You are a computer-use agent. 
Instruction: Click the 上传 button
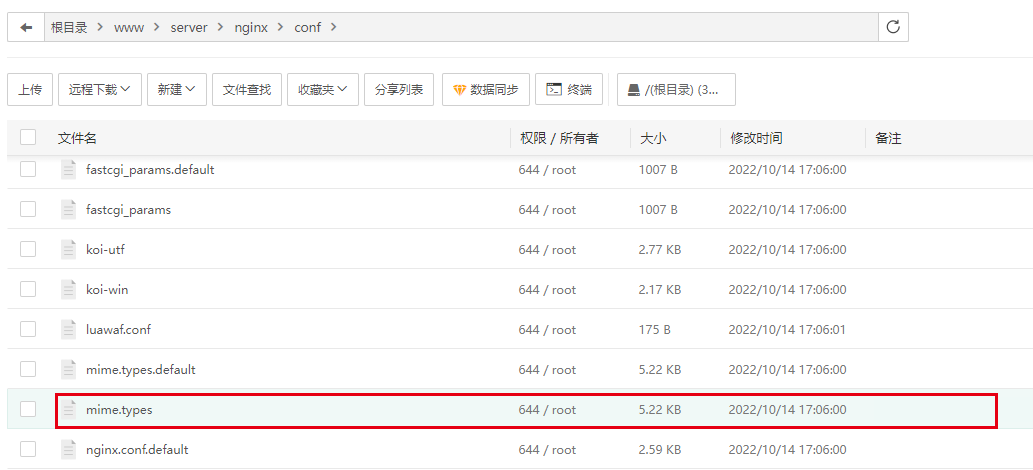coord(30,90)
